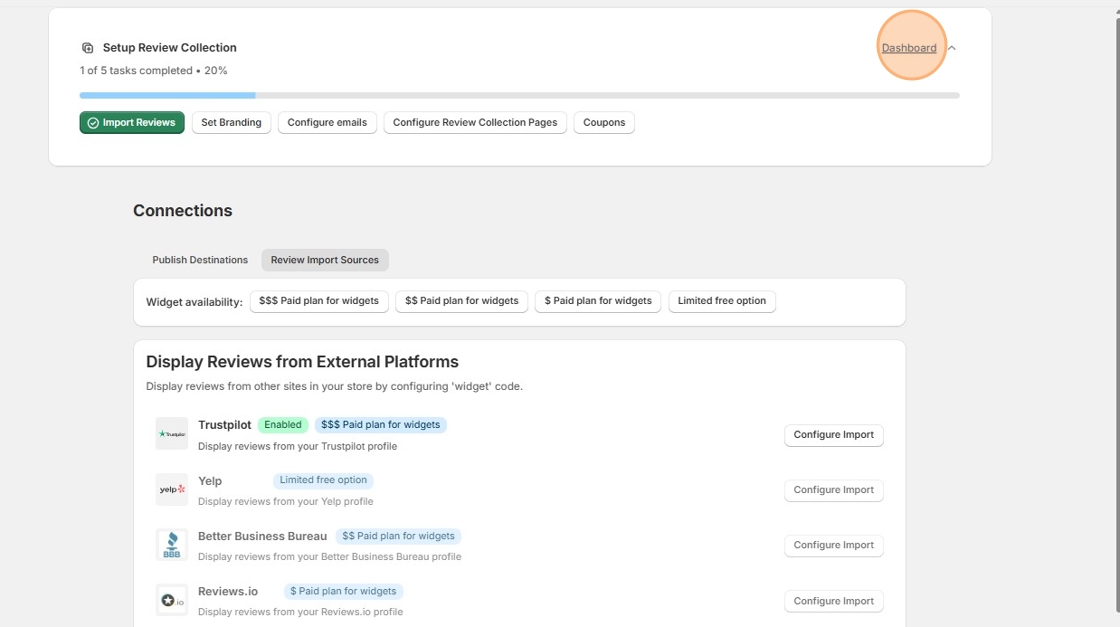Click the Configure emails task
Image resolution: width=1120 pixels, height=627 pixels.
pyautogui.click(x=327, y=122)
